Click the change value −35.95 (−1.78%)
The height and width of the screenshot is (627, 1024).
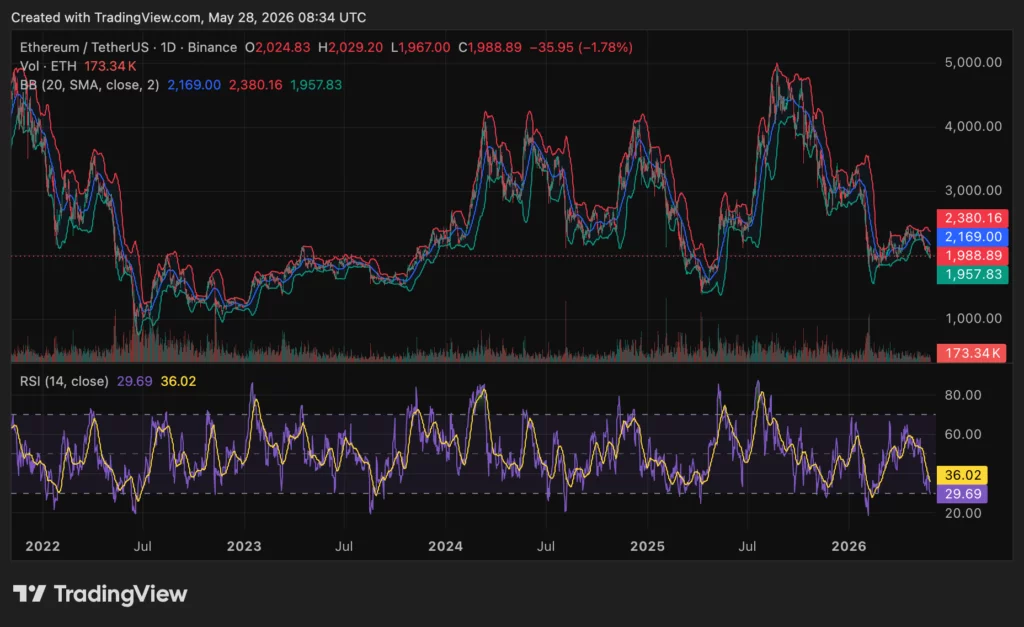point(581,48)
